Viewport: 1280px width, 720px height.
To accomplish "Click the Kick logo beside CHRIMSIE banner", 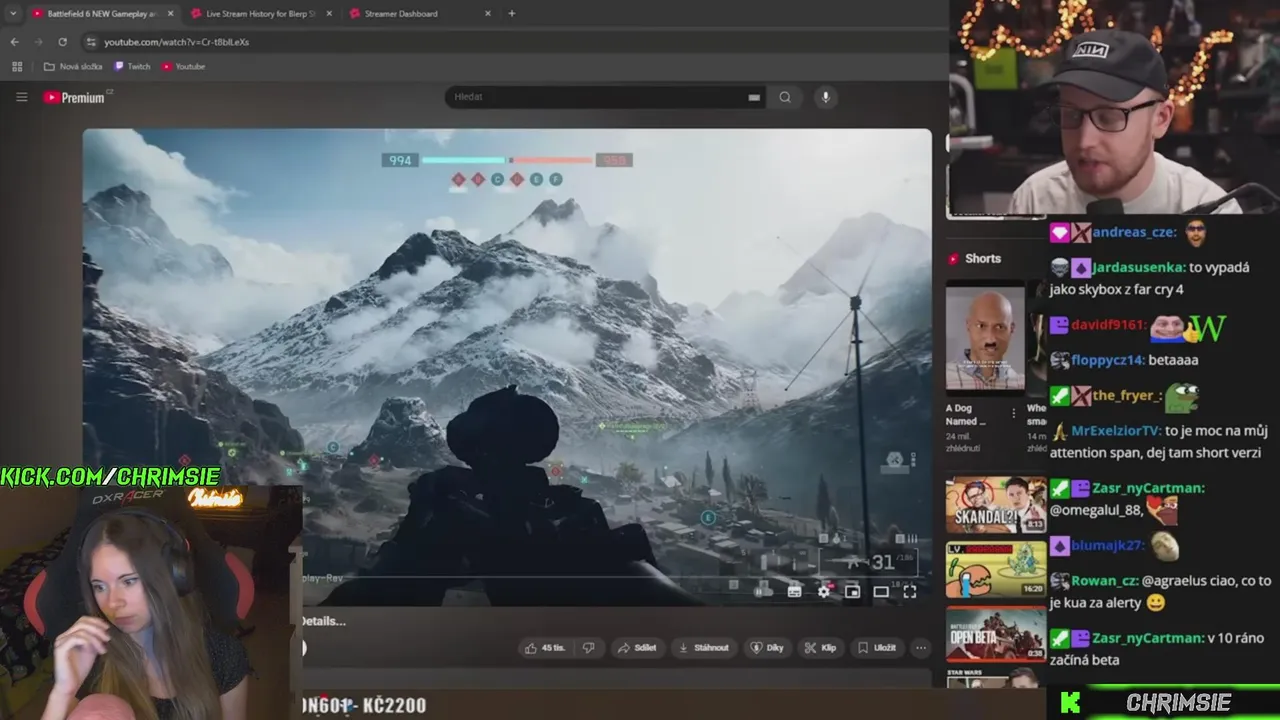I will click(1069, 703).
